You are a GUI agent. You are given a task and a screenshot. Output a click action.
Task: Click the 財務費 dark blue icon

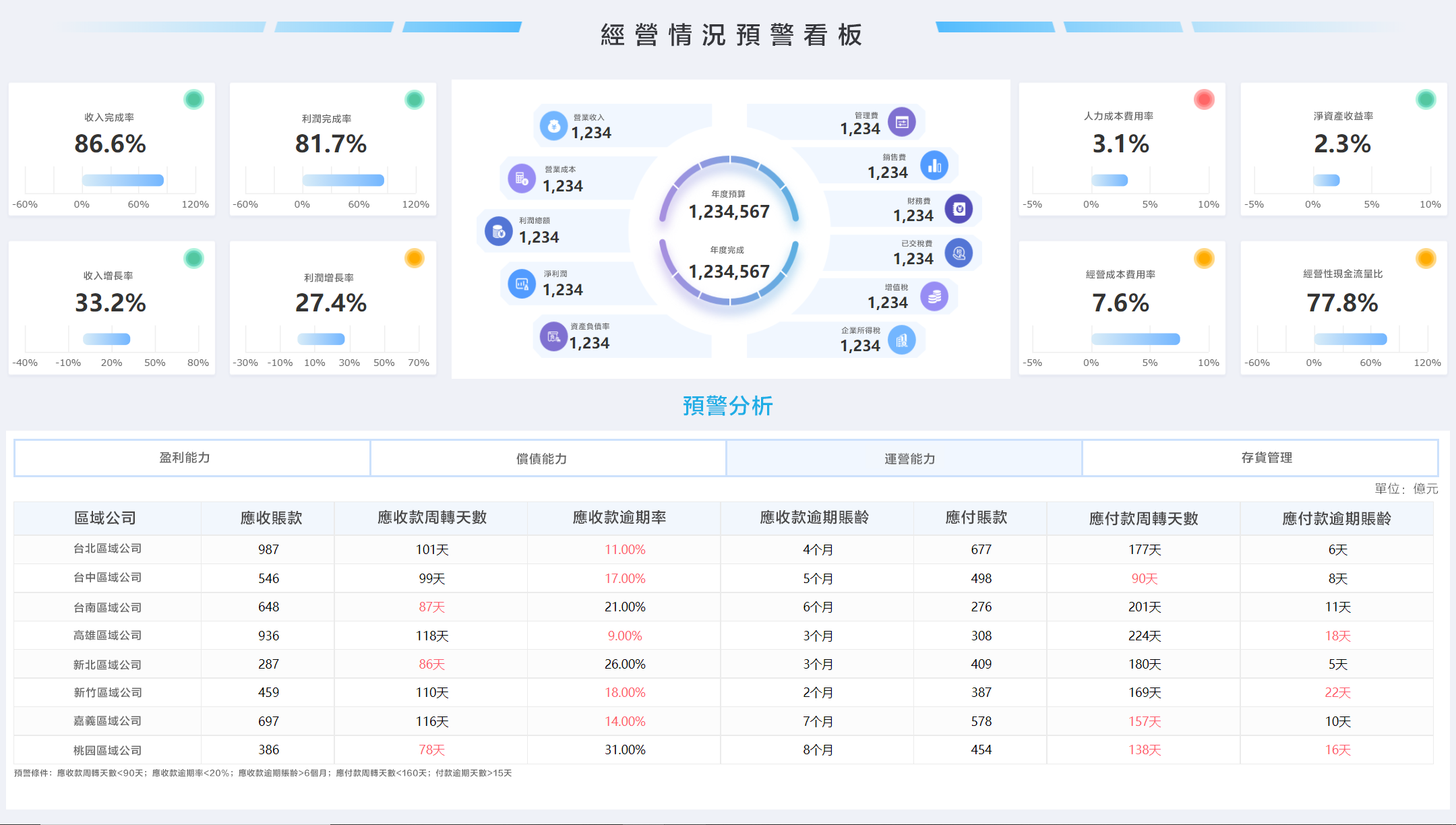959,209
